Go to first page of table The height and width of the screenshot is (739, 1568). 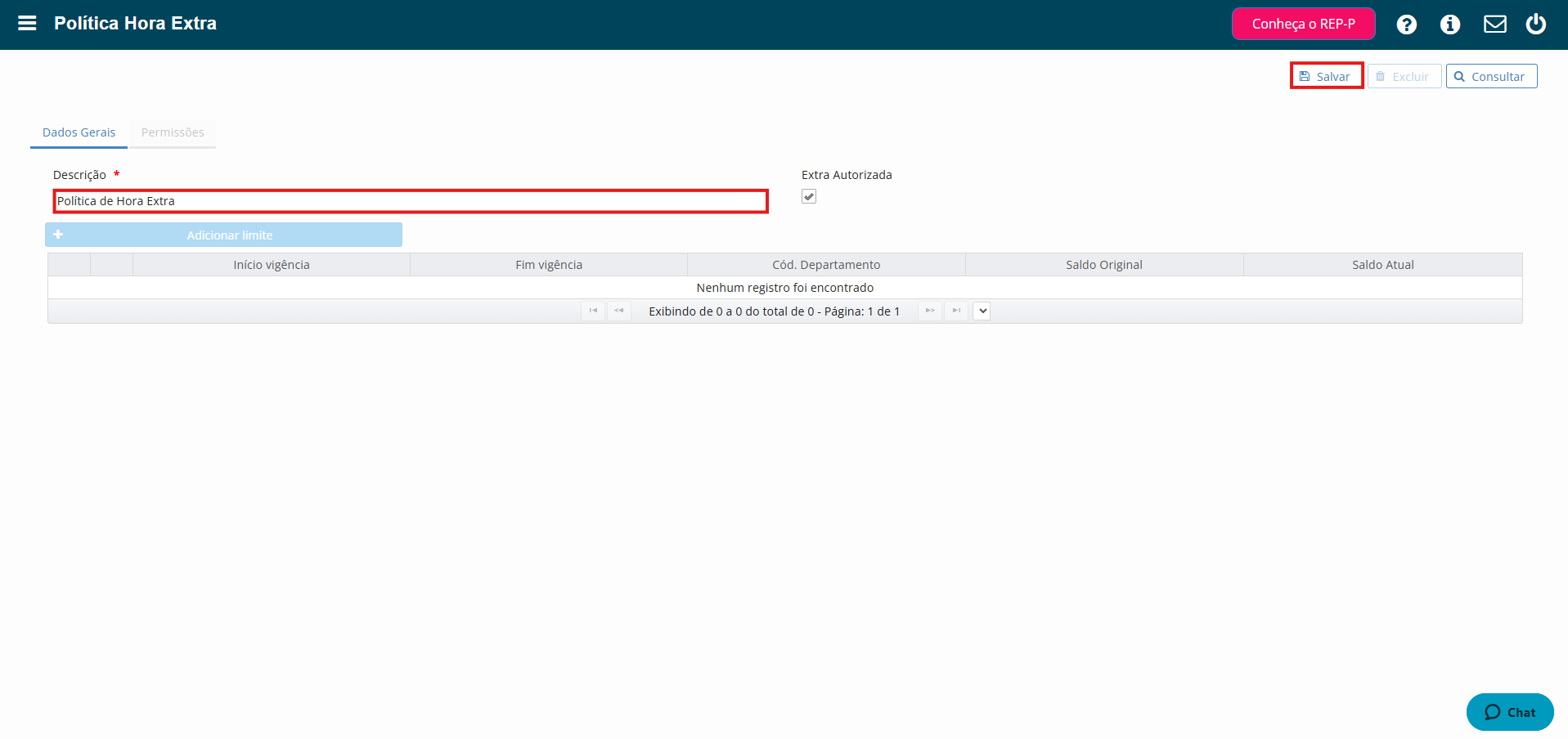click(x=593, y=311)
